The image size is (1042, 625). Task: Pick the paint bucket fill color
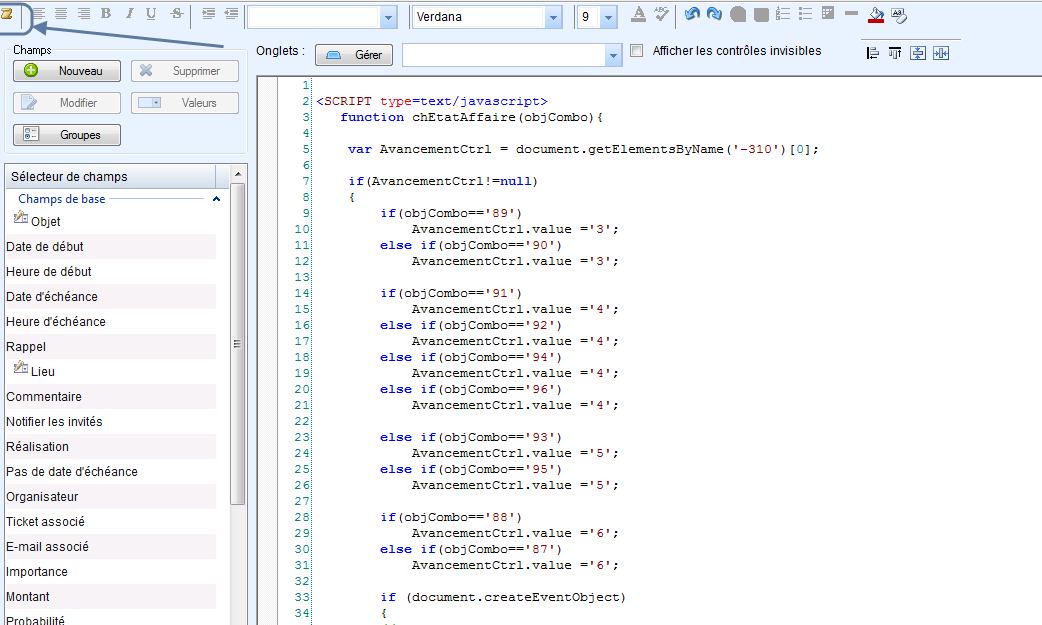point(876,15)
